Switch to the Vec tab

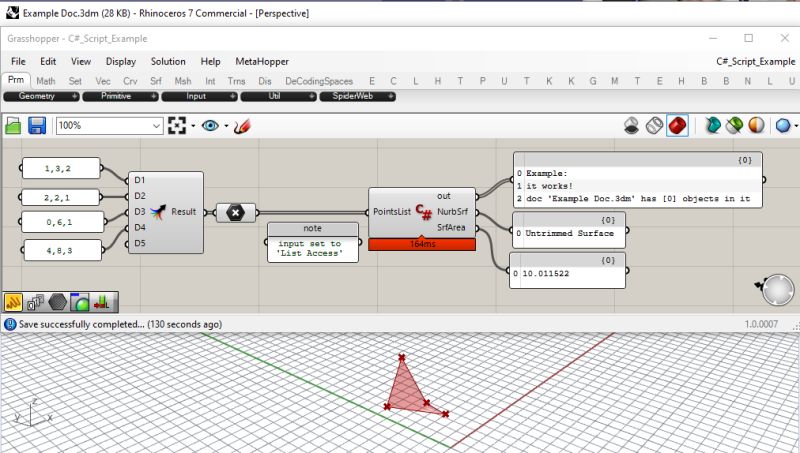point(103,81)
